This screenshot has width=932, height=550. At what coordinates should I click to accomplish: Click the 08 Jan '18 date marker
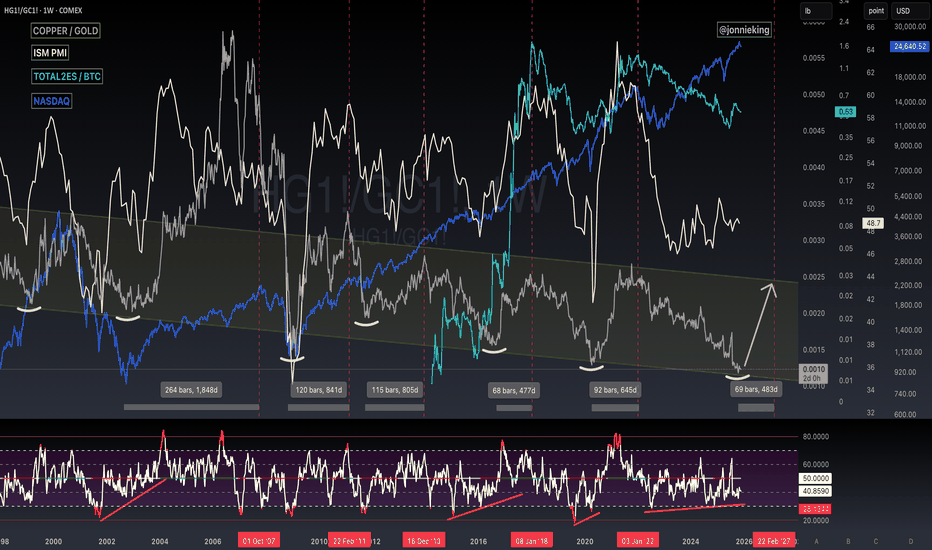(531, 540)
